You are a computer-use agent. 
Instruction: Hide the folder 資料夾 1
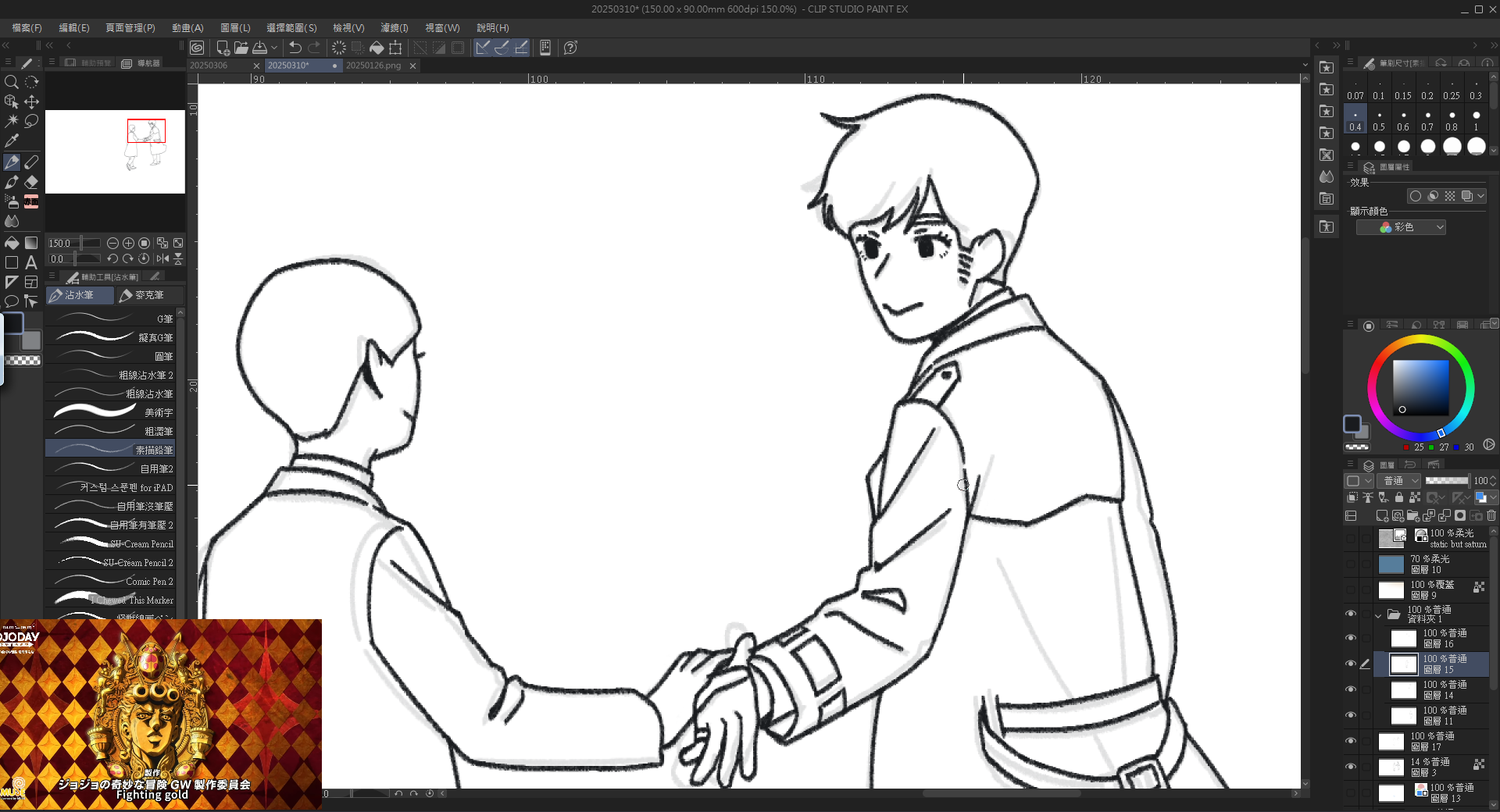pyautogui.click(x=1350, y=614)
